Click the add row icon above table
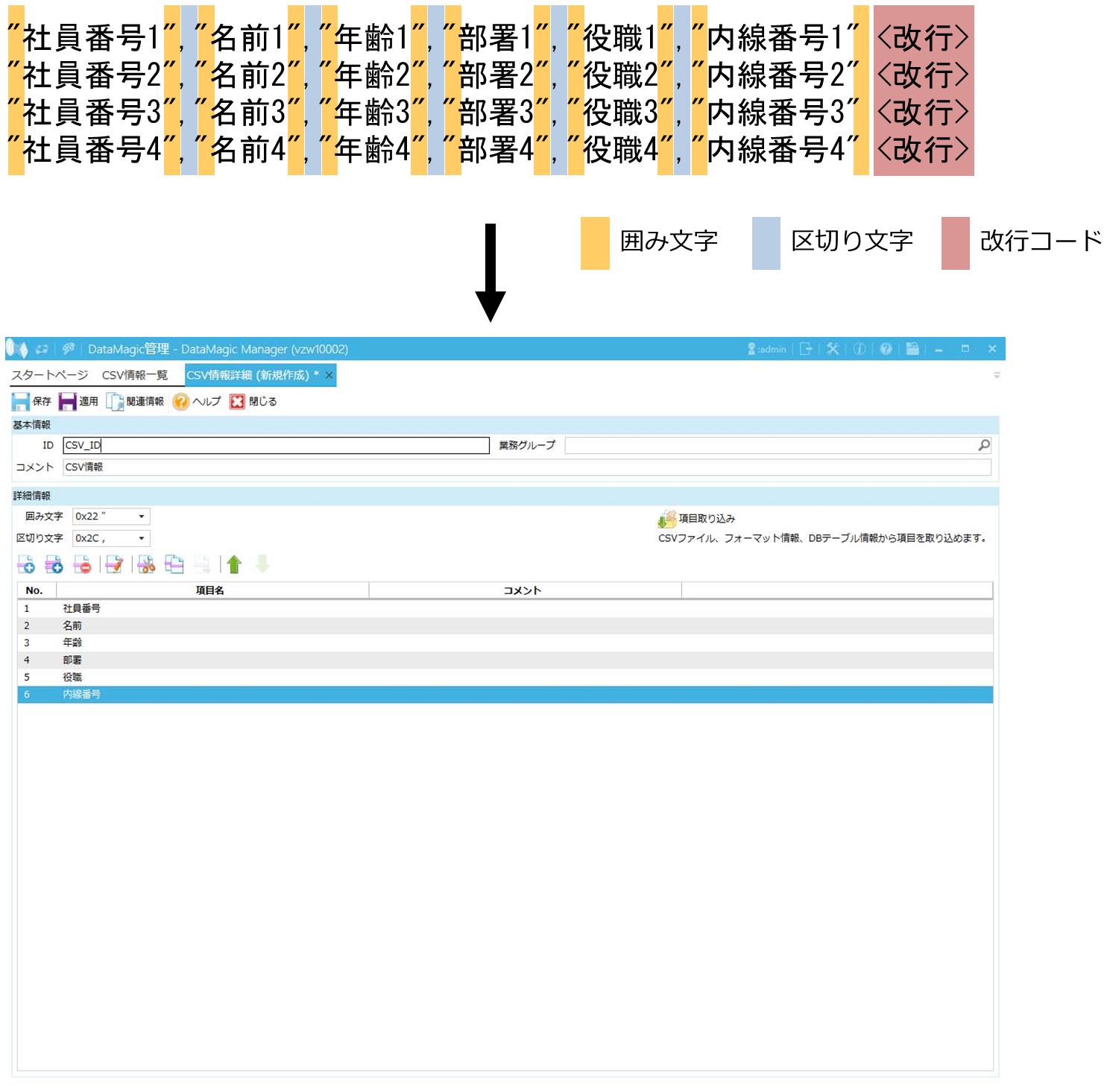Image resolution: width=1107 pixels, height=1092 pixels. [26, 565]
